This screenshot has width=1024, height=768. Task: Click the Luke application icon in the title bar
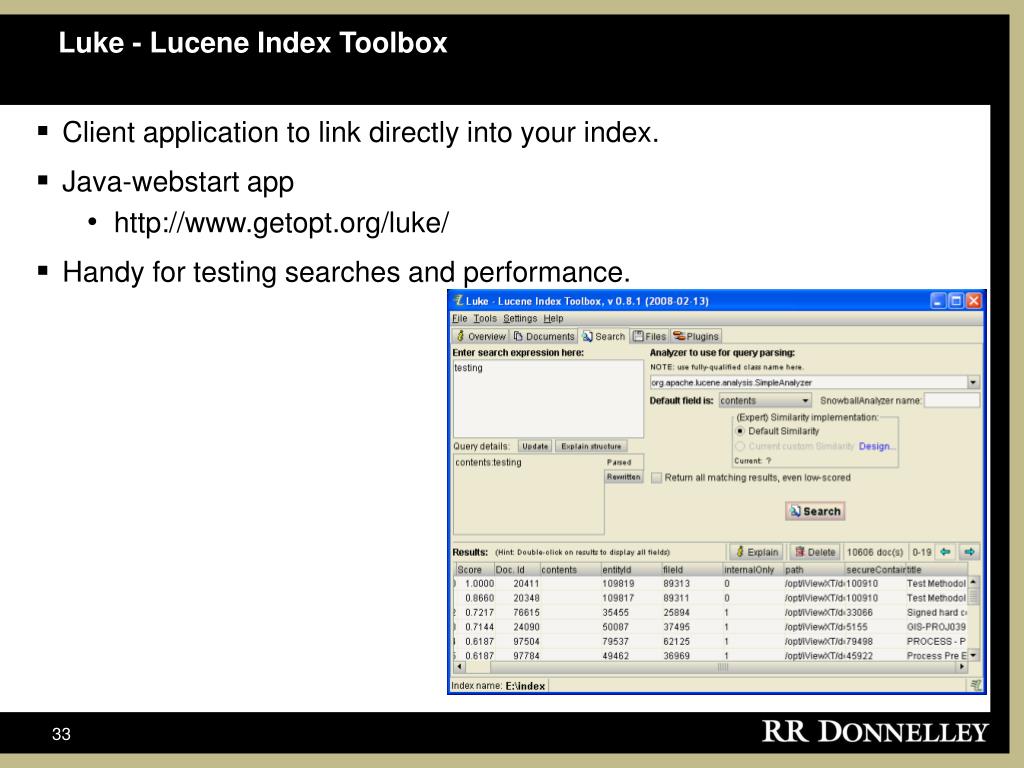459,300
